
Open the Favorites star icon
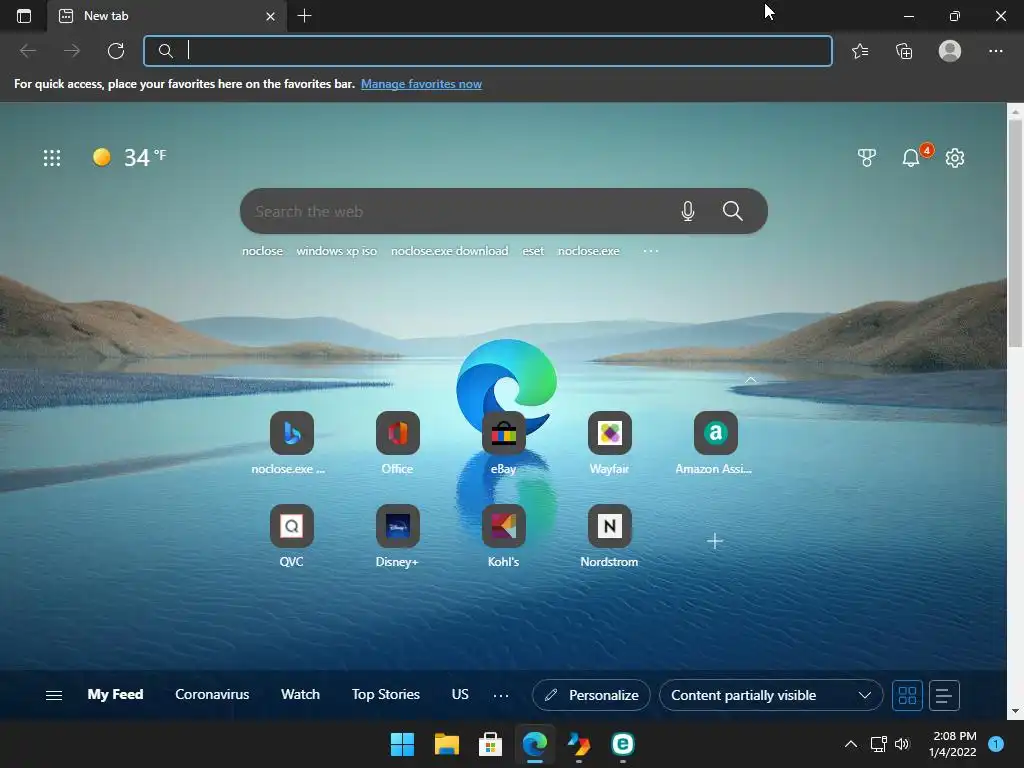click(x=860, y=51)
